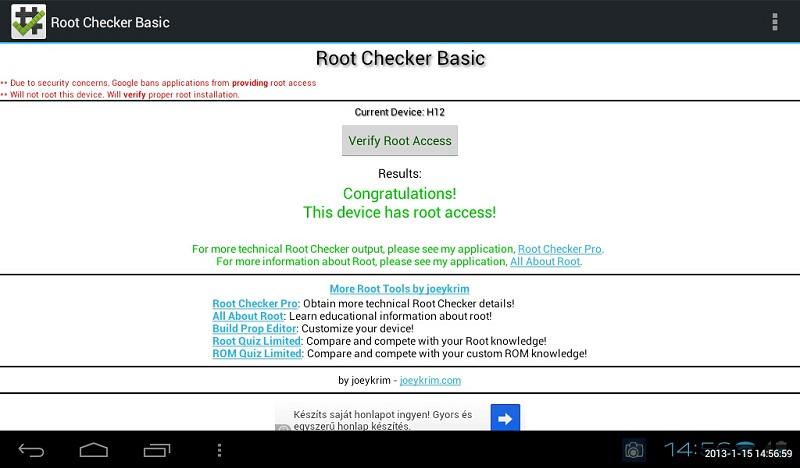Open the navigation bar menu dots

pyautogui.click(x=219, y=450)
